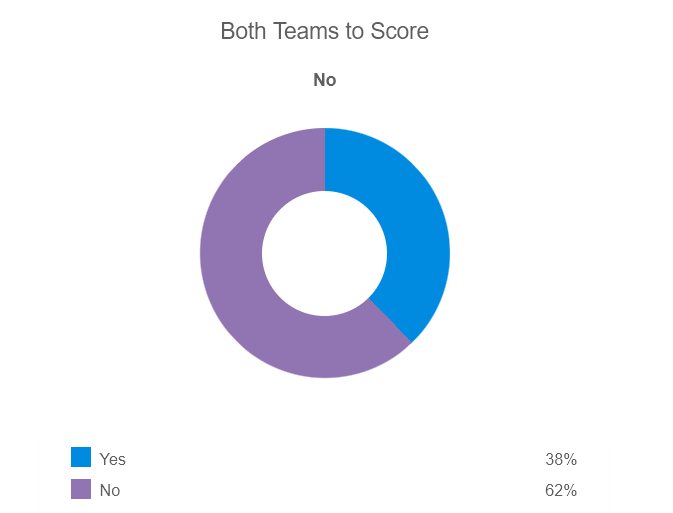Select the 62% value in the legend

coord(561,490)
